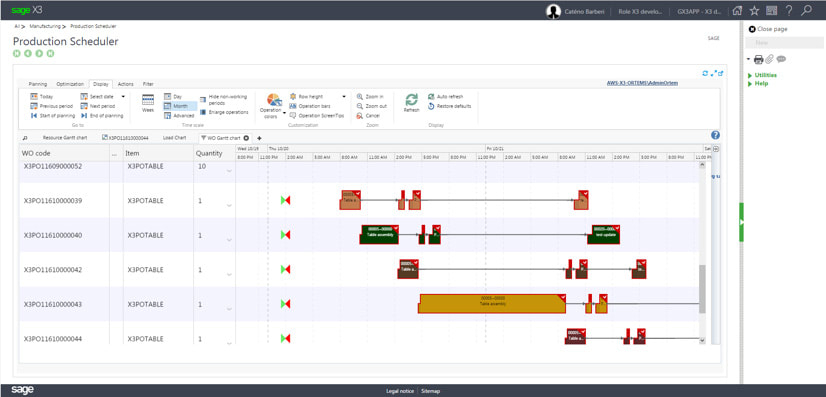This screenshot has width=826, height=397.
Task: Open Legal notice link in footer
Action: point(400,391)
